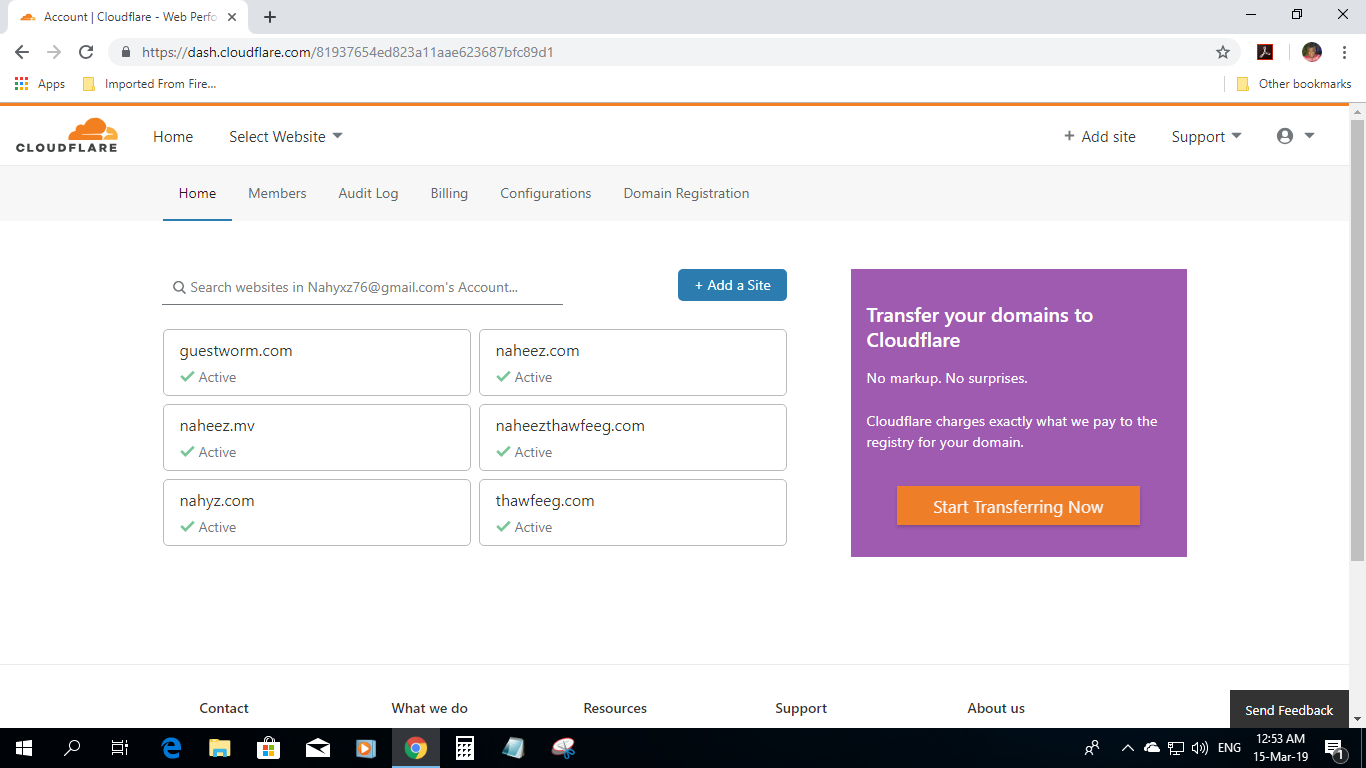Click Home in the top navigation
Viewport: 1366px width, 768px height.
pyautogui.click(x=173, y=137)
